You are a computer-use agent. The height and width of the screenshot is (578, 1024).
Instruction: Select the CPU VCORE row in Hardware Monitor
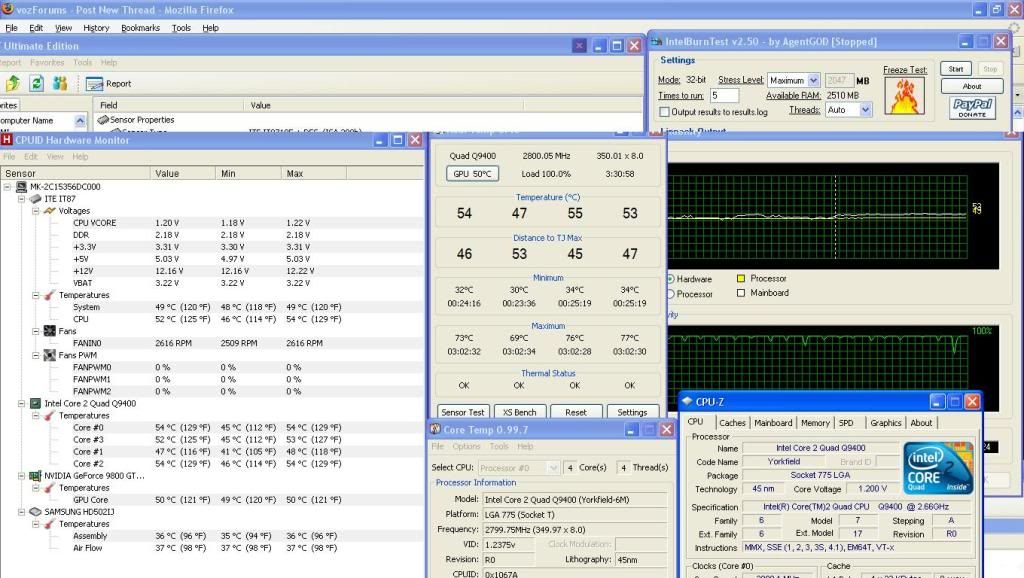point(212,223)
